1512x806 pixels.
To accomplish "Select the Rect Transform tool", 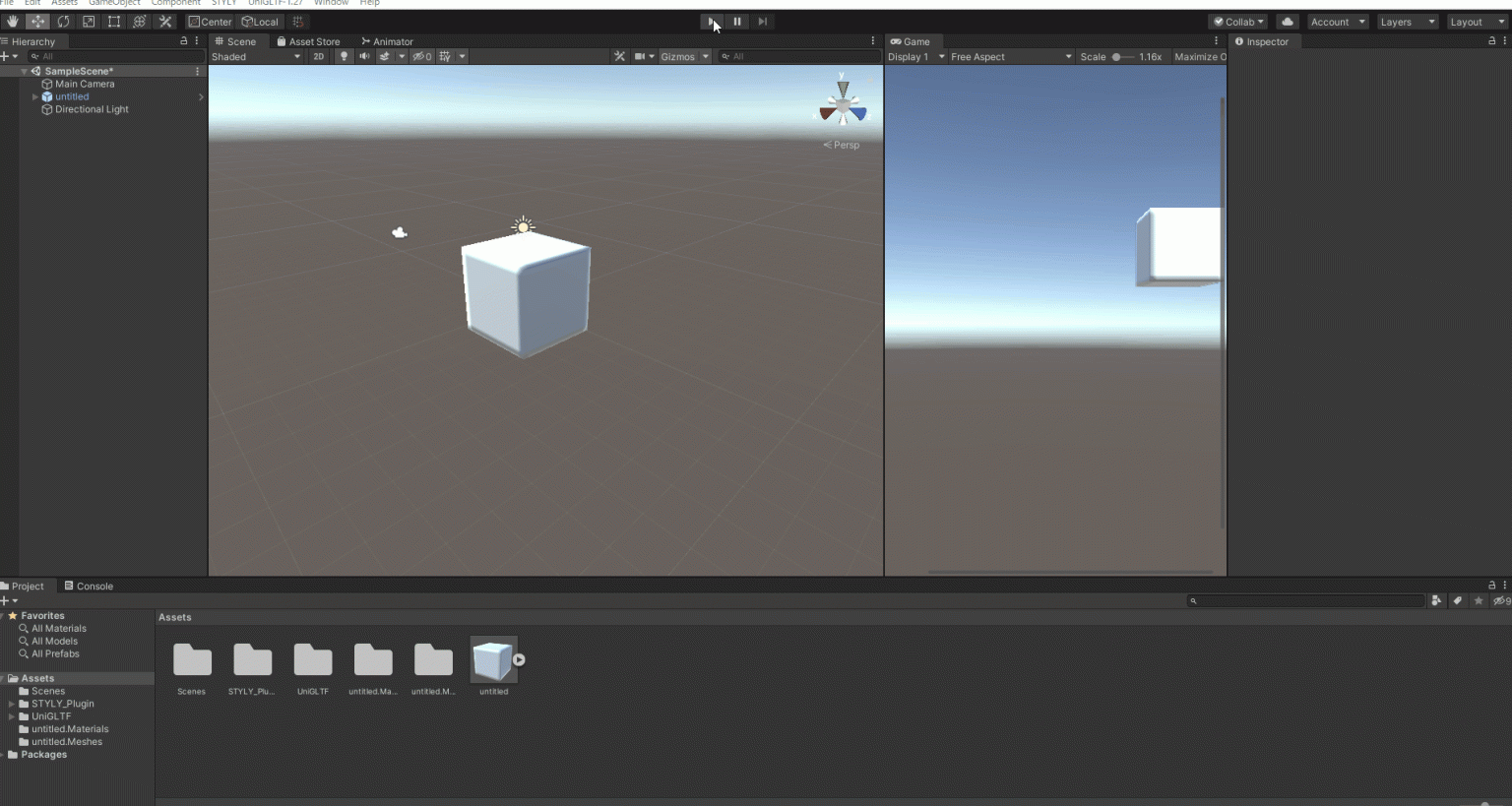I will (114, 22).
